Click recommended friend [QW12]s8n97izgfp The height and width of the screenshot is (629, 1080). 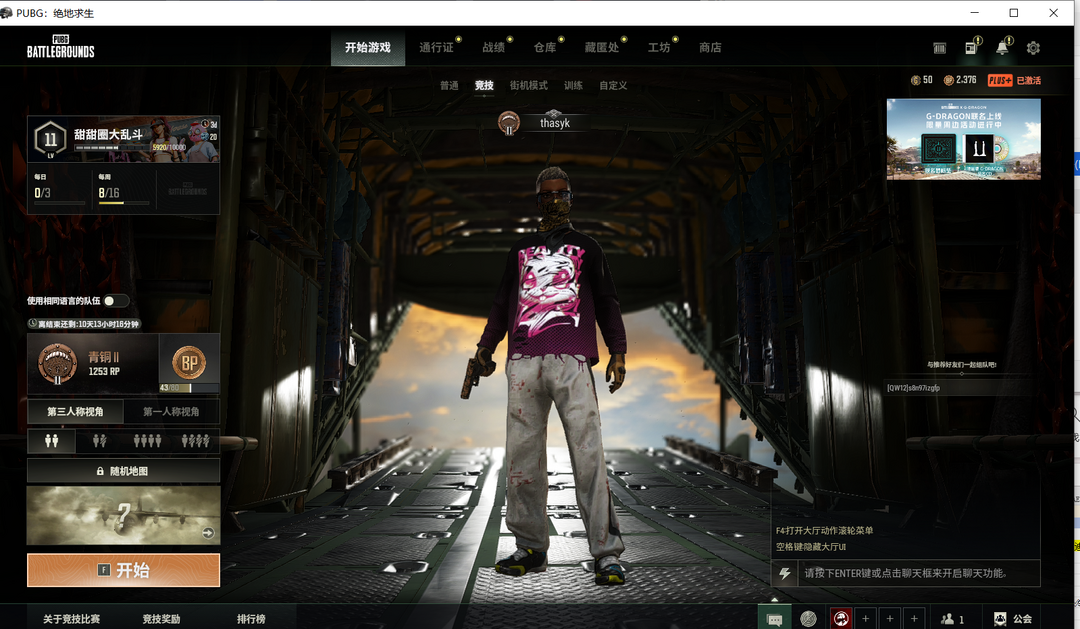[913, 388]
